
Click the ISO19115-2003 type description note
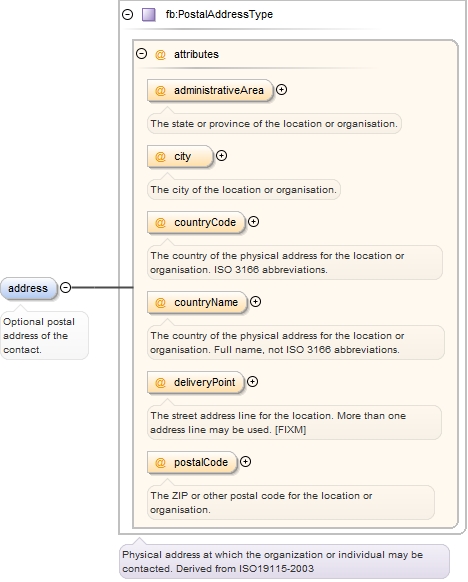284,562
